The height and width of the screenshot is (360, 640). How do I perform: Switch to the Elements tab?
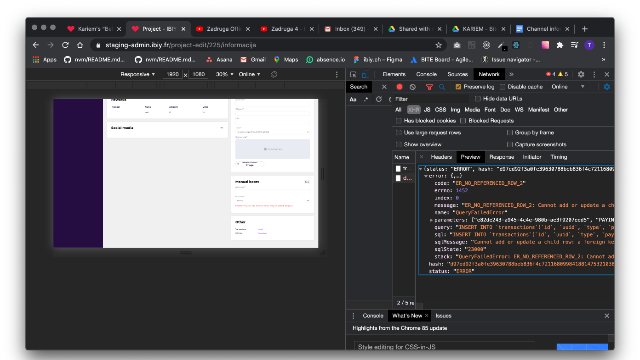tap(394, 74)
